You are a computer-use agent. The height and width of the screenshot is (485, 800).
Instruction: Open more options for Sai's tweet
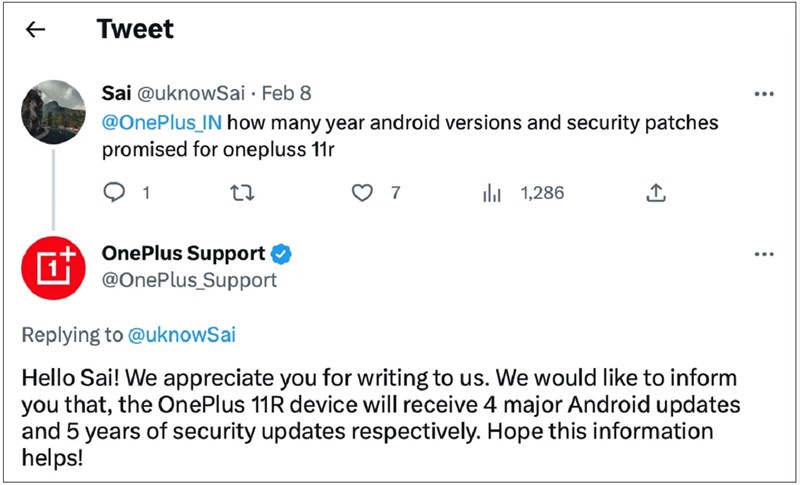point(763,94)
